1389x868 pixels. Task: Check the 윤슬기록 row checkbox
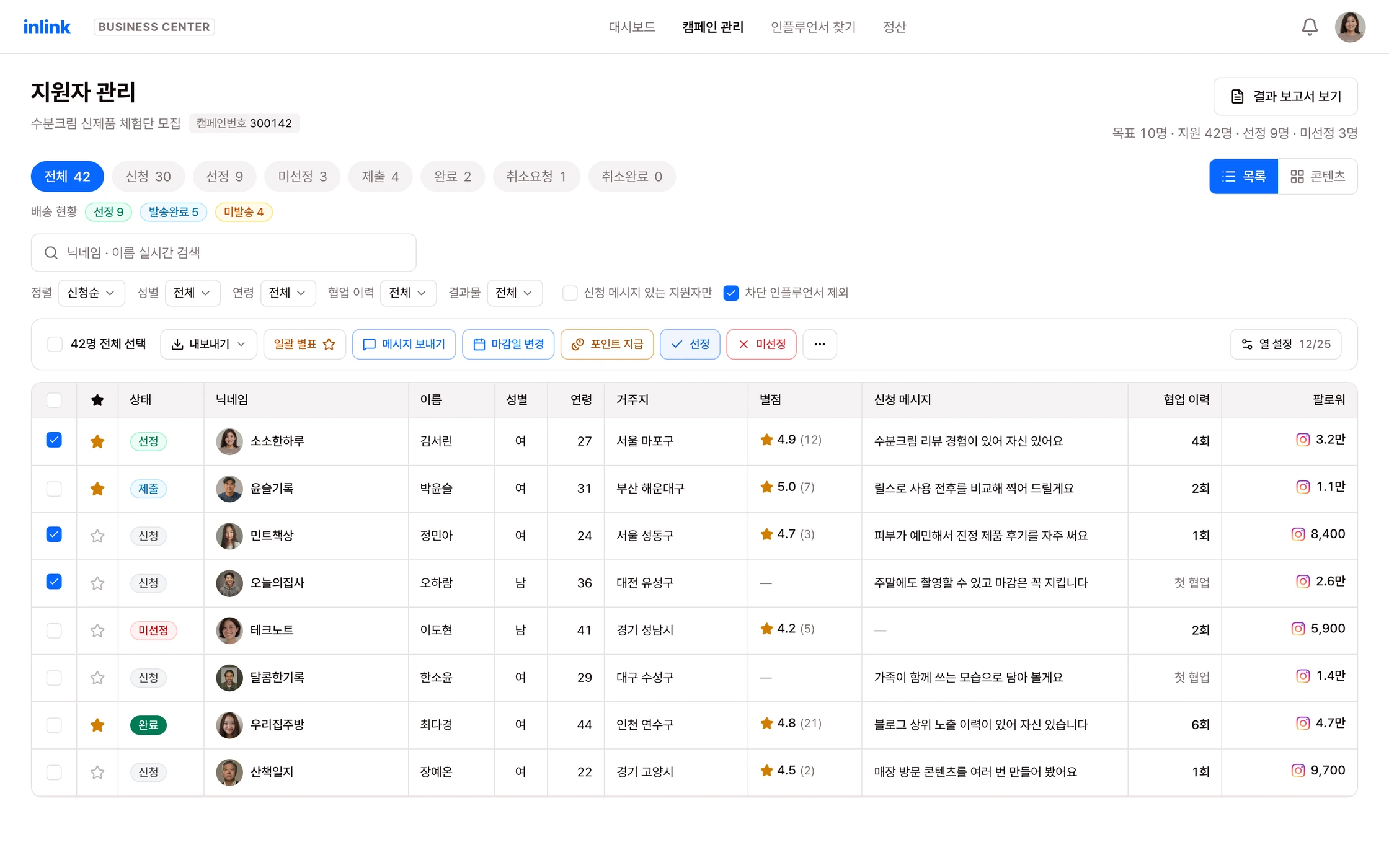point(54,489)
